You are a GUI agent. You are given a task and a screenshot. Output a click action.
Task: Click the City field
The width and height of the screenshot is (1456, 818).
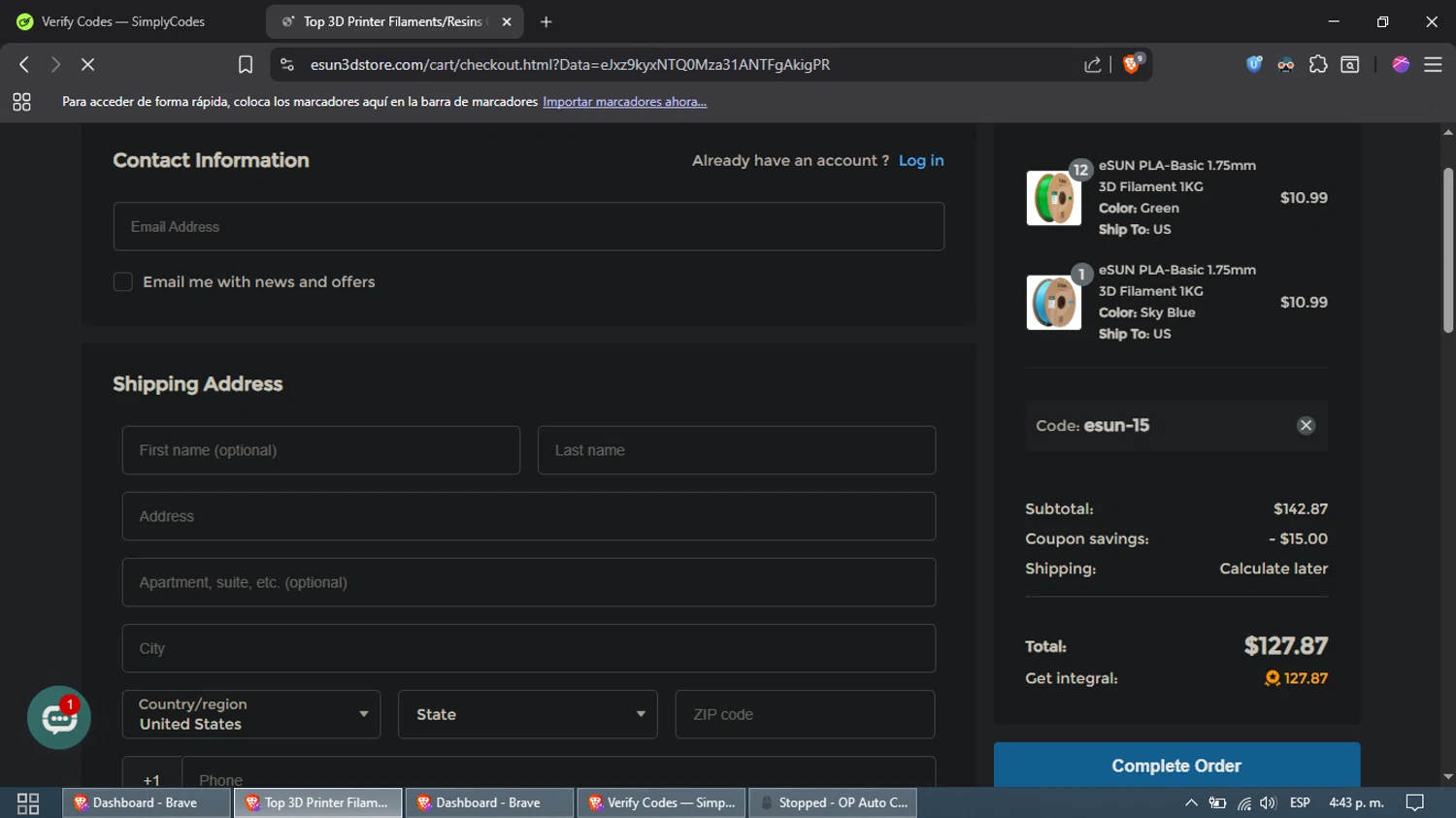[x=529, y=648]
